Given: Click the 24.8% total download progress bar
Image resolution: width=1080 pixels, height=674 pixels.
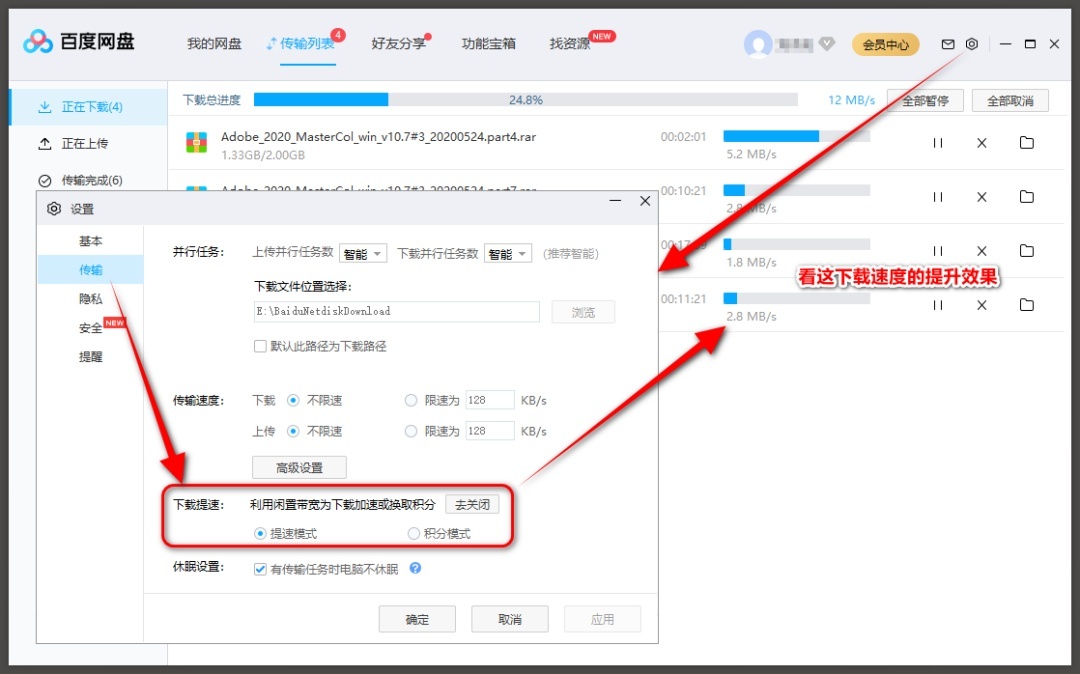Looking at the screenshot, I should (x=527, y=99).
